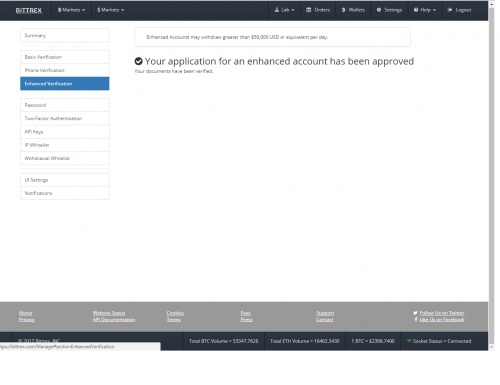The image size is (500, 385).
Task: Click the Orders calendar icon
Action: coord(309,10)
